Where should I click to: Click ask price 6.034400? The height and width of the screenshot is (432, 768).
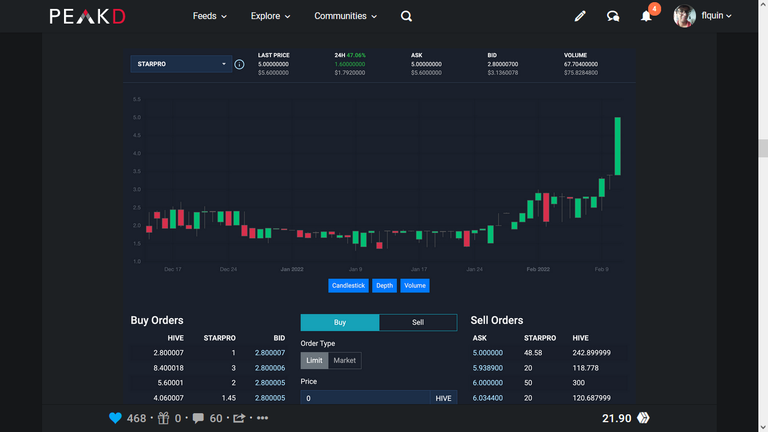click(487, 398)
